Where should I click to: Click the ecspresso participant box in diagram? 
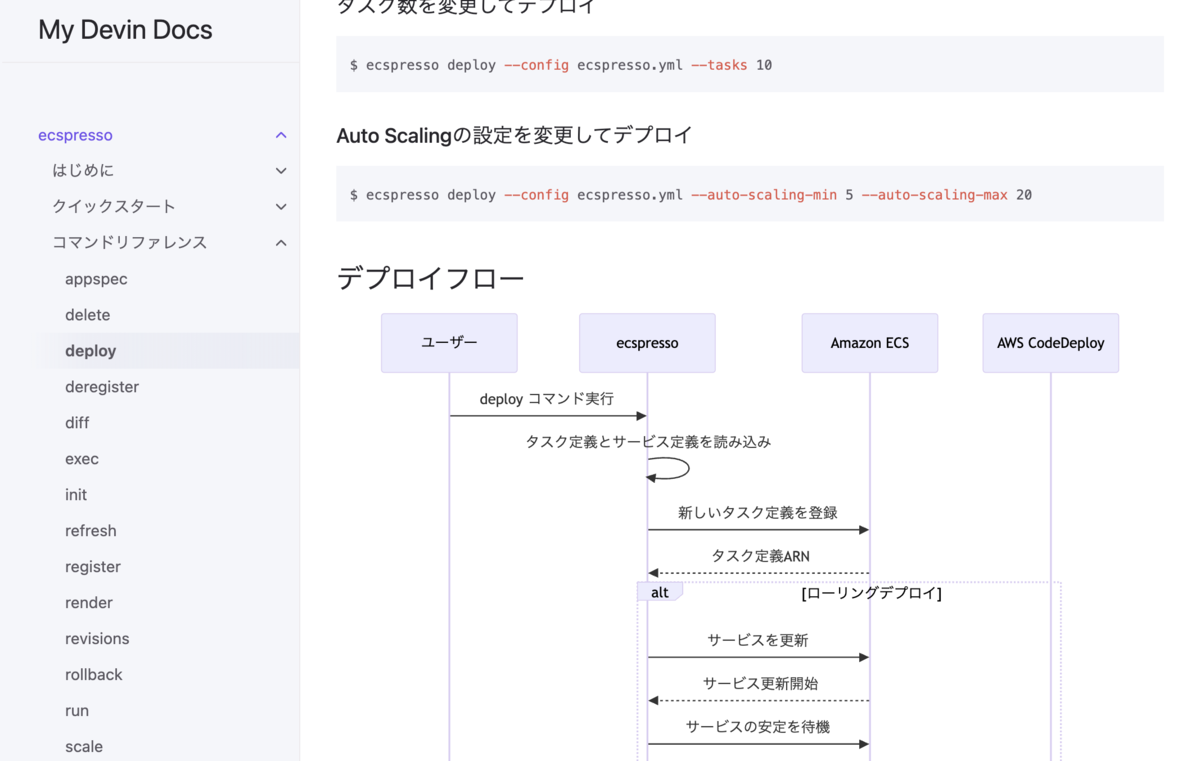click(647, 343)
